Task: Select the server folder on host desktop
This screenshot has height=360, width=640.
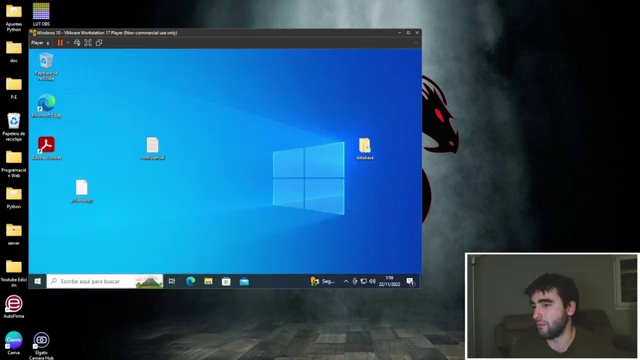Action: [13, 234]
